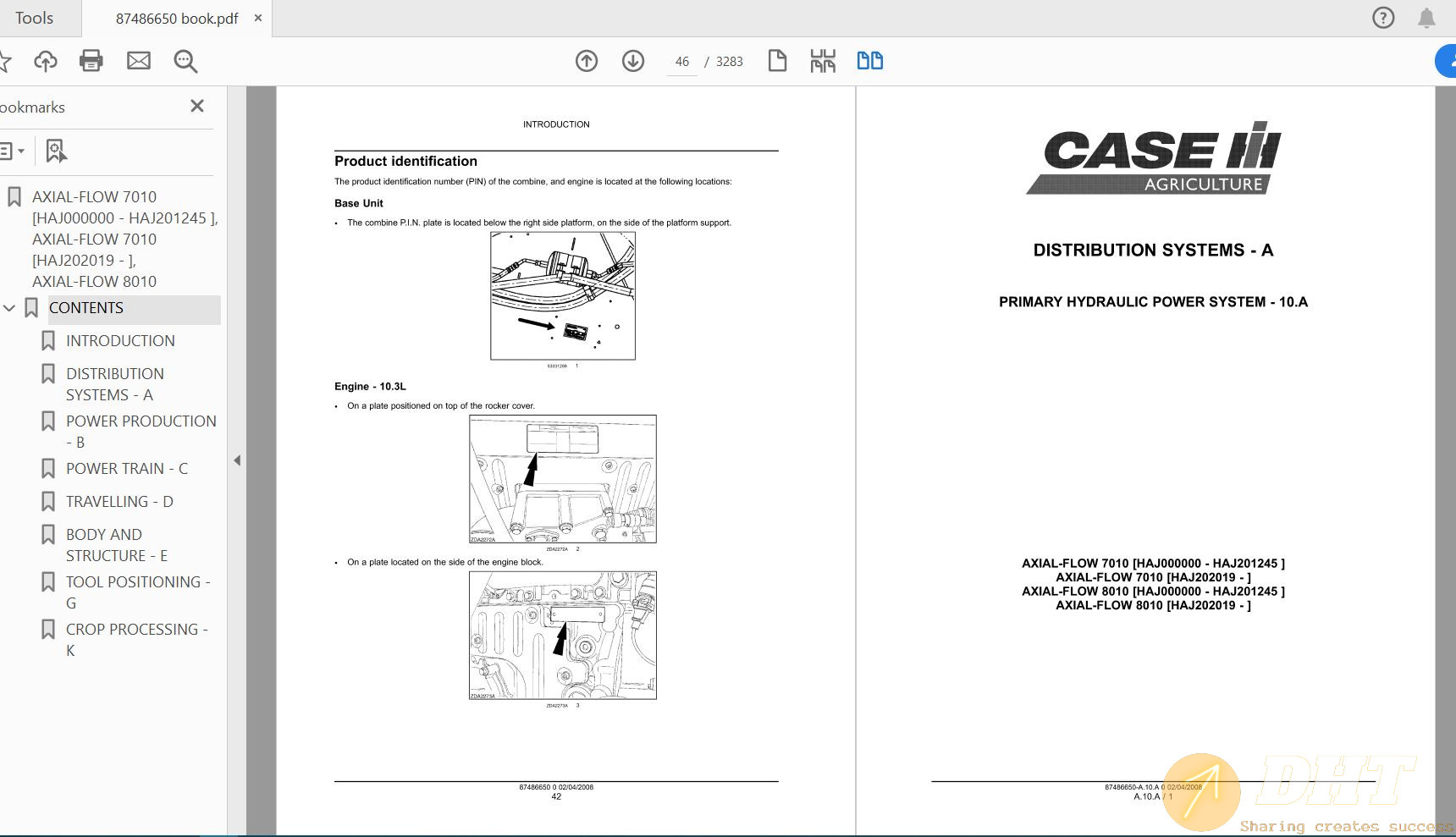The width and height of the screenshot is (1456, 837).
Task: Click the Product identification heading
Action: tap(405, 162)
